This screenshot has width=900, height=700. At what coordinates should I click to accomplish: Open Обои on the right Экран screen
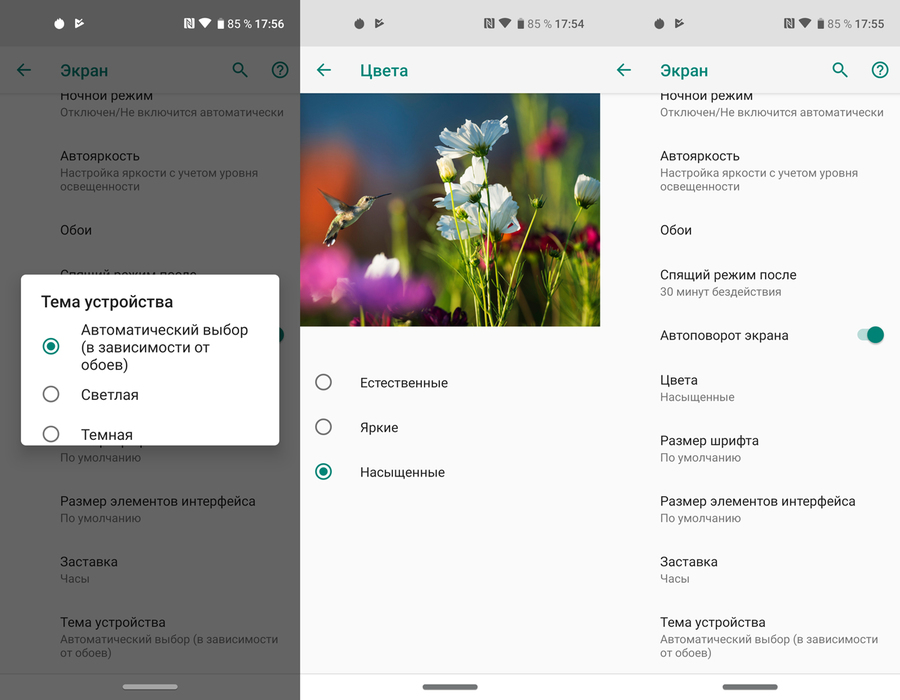pyautogui.click(x=750, y=230)
